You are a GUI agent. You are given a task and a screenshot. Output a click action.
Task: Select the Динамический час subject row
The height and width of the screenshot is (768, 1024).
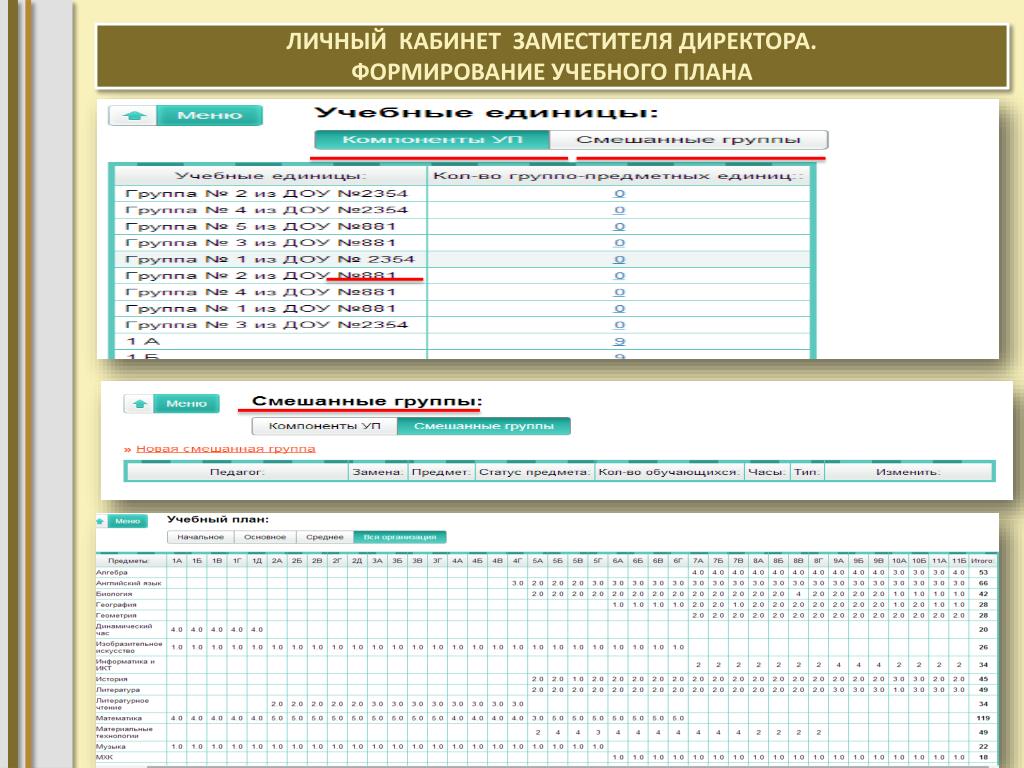547,630
